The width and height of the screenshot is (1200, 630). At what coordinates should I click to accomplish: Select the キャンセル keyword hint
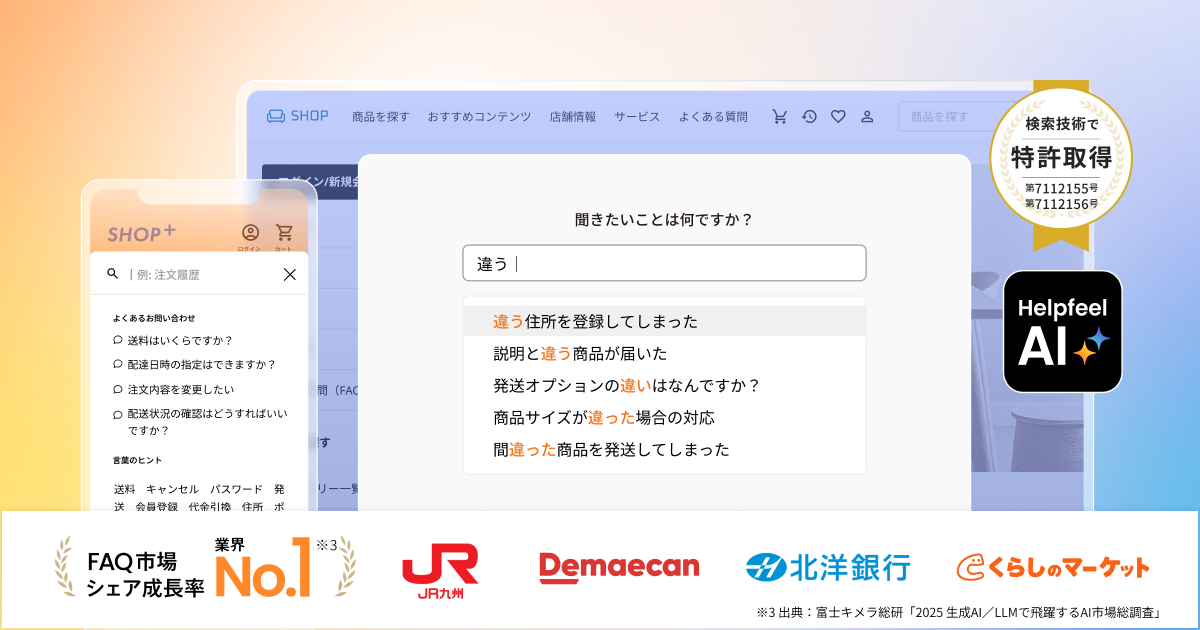point(171,489)
